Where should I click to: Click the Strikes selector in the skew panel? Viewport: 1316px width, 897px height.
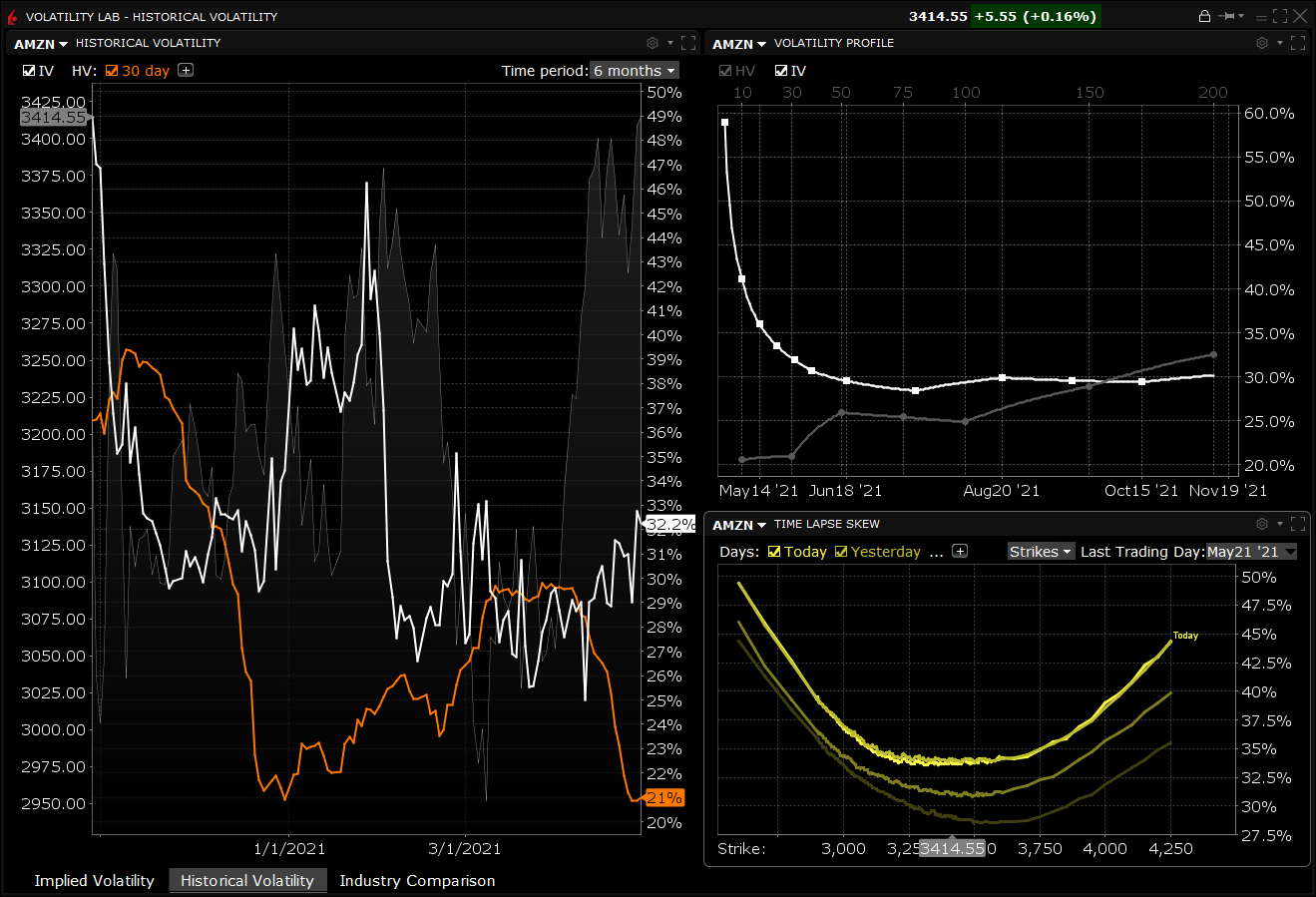click(x=1041, y=551)
